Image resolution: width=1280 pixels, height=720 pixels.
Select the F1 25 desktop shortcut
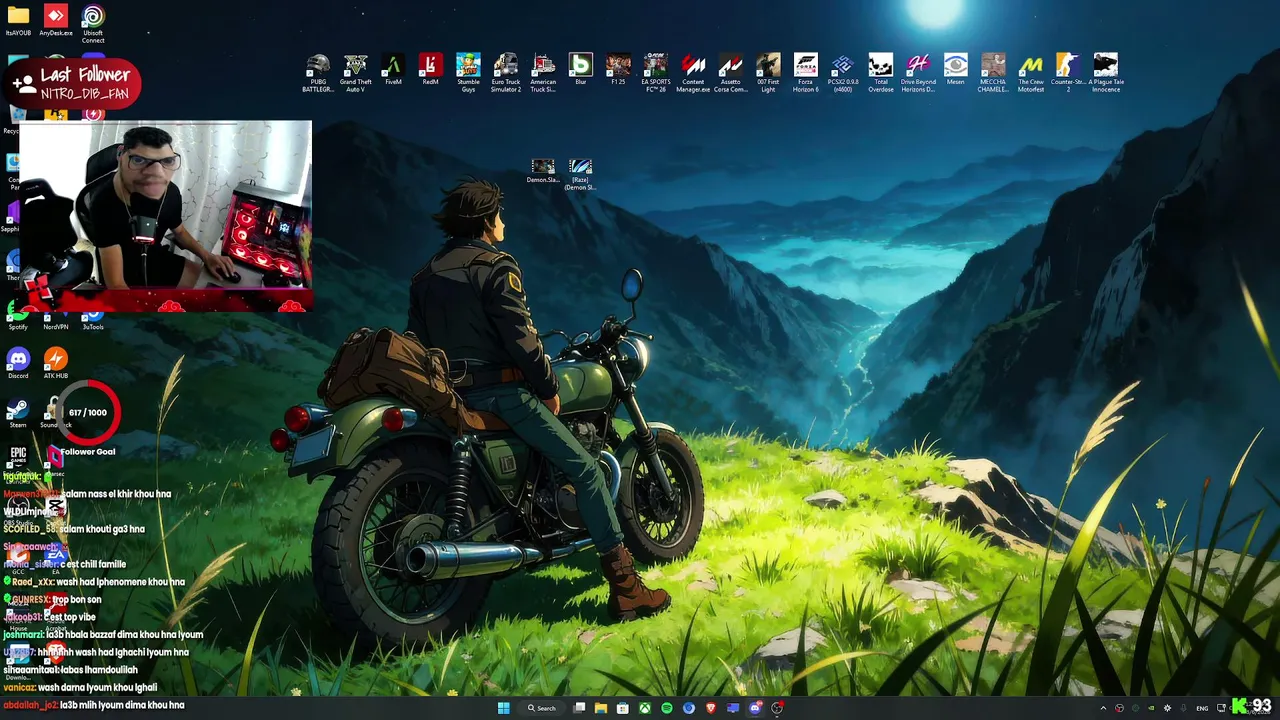618,70
